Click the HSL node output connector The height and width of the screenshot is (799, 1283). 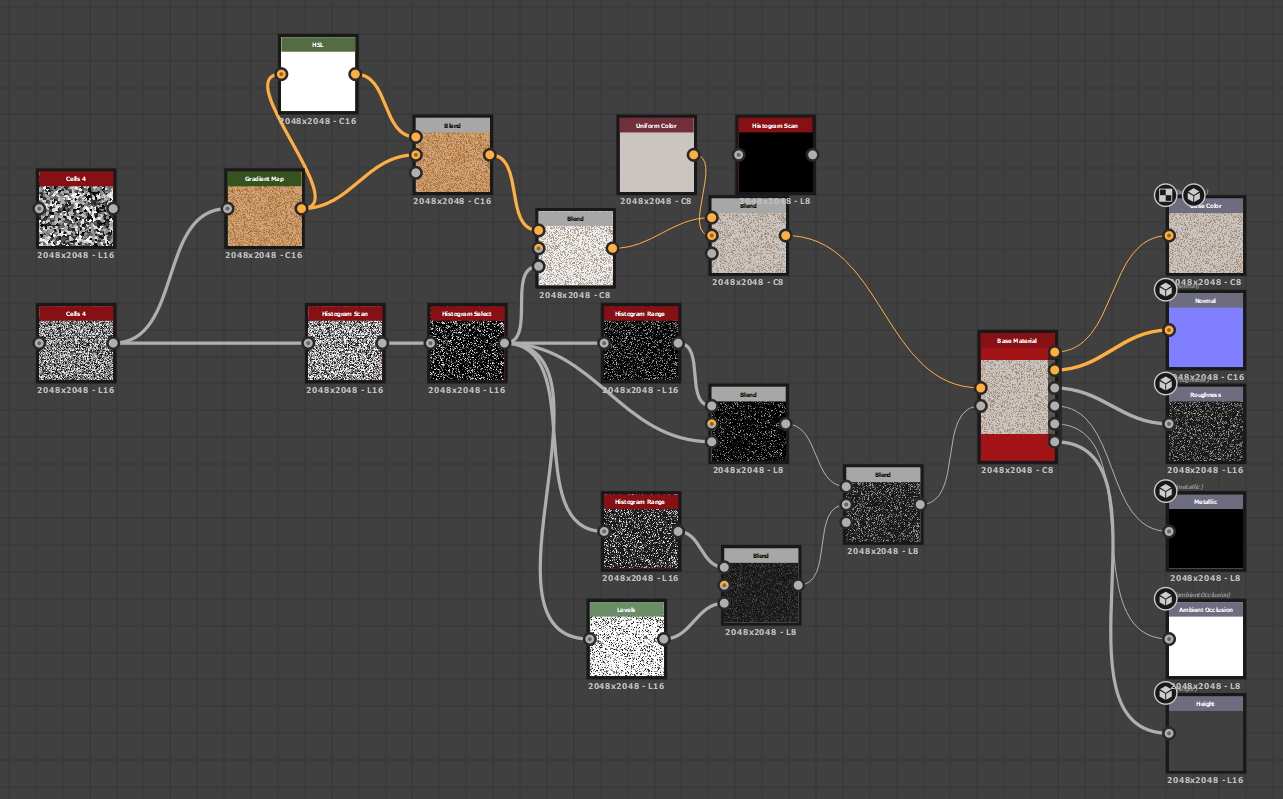coord(355,74)
